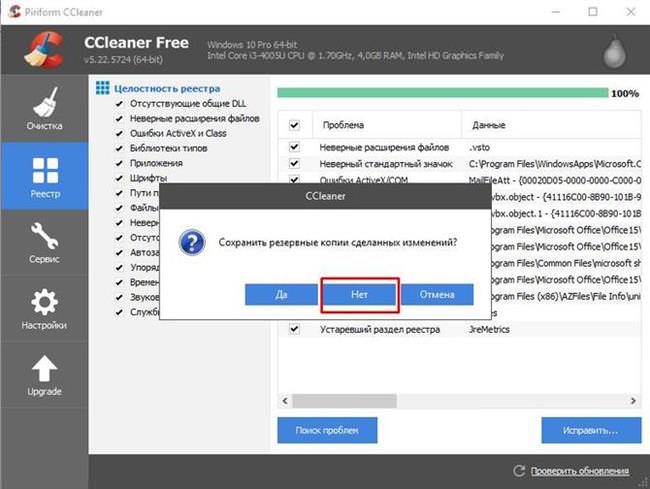Click the CCleaner logo in header
Viewport: 650px width, 489px height.
(x=44, y=49)
